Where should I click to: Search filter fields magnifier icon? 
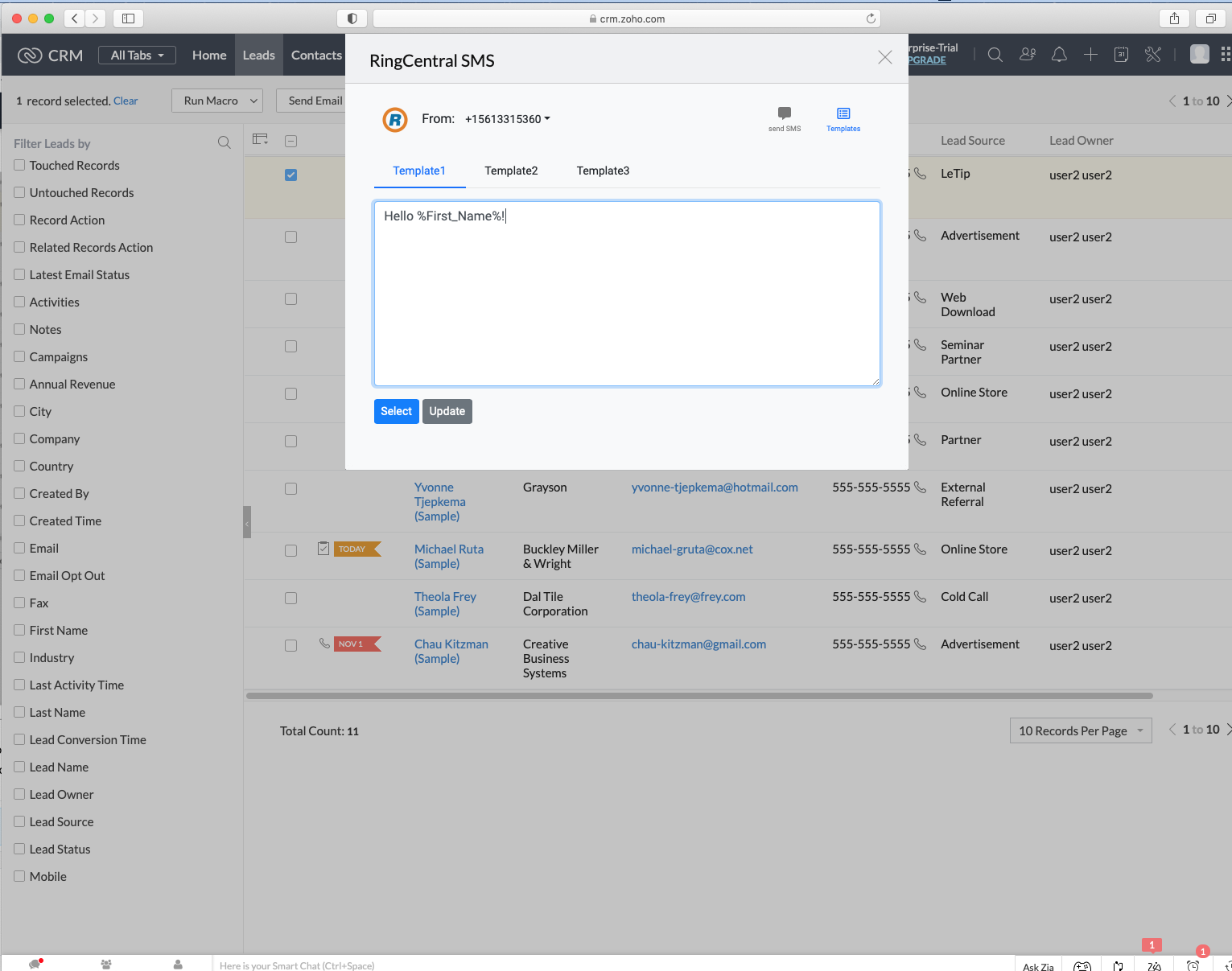coord(225,142)
